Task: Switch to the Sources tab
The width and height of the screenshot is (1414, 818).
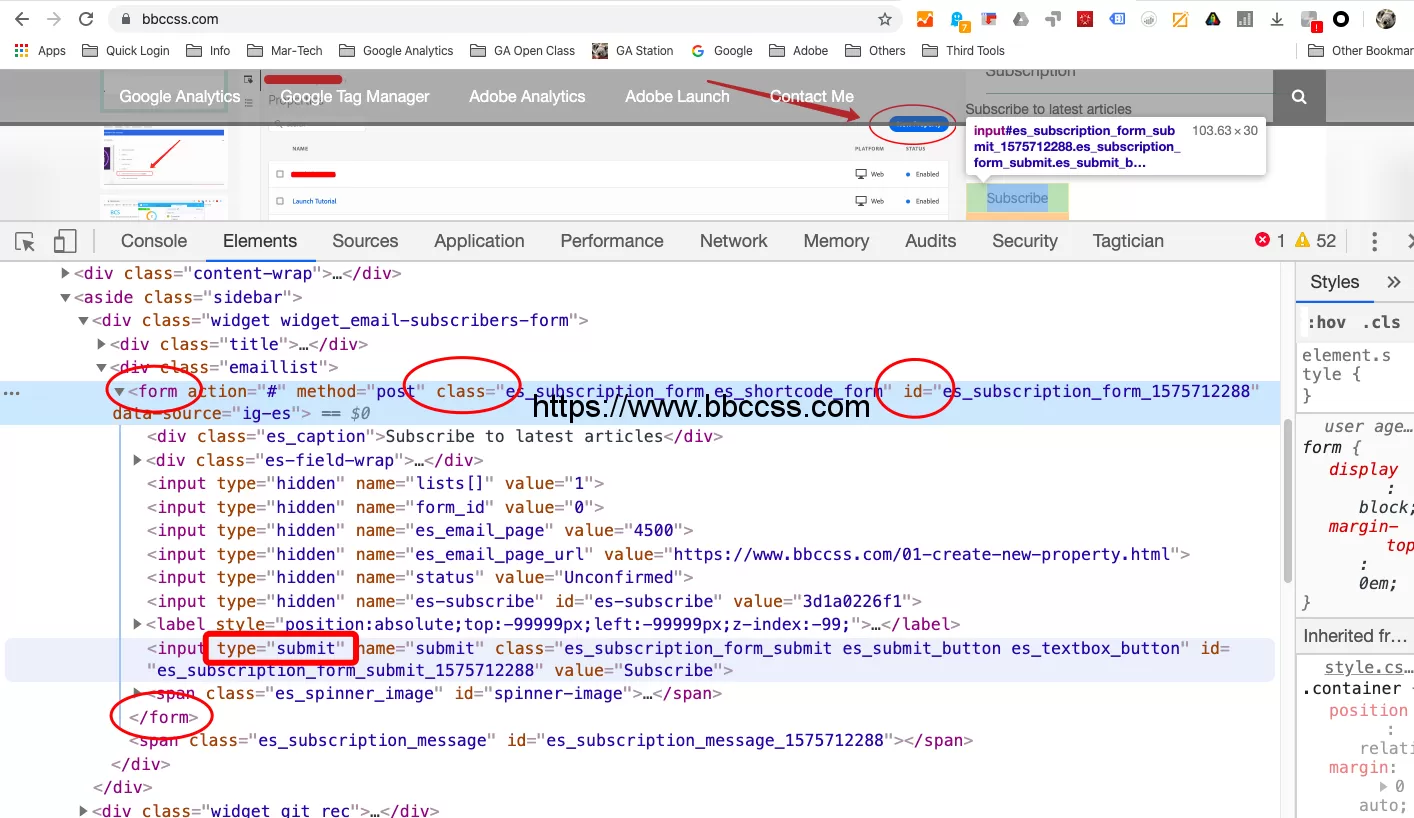Action: point(365,241)
